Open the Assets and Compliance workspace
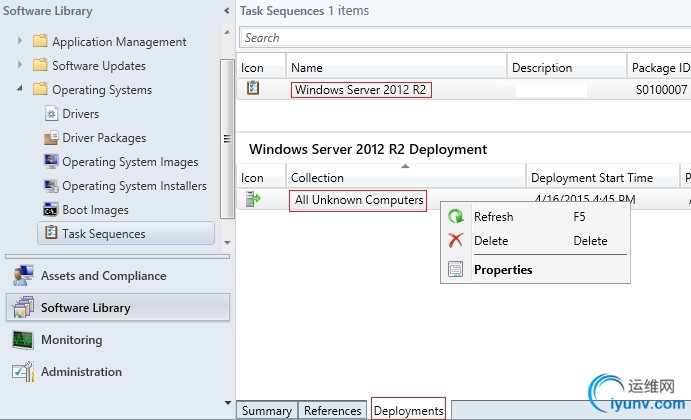Screen dimensions: 691x420 (x=118, y=275)
